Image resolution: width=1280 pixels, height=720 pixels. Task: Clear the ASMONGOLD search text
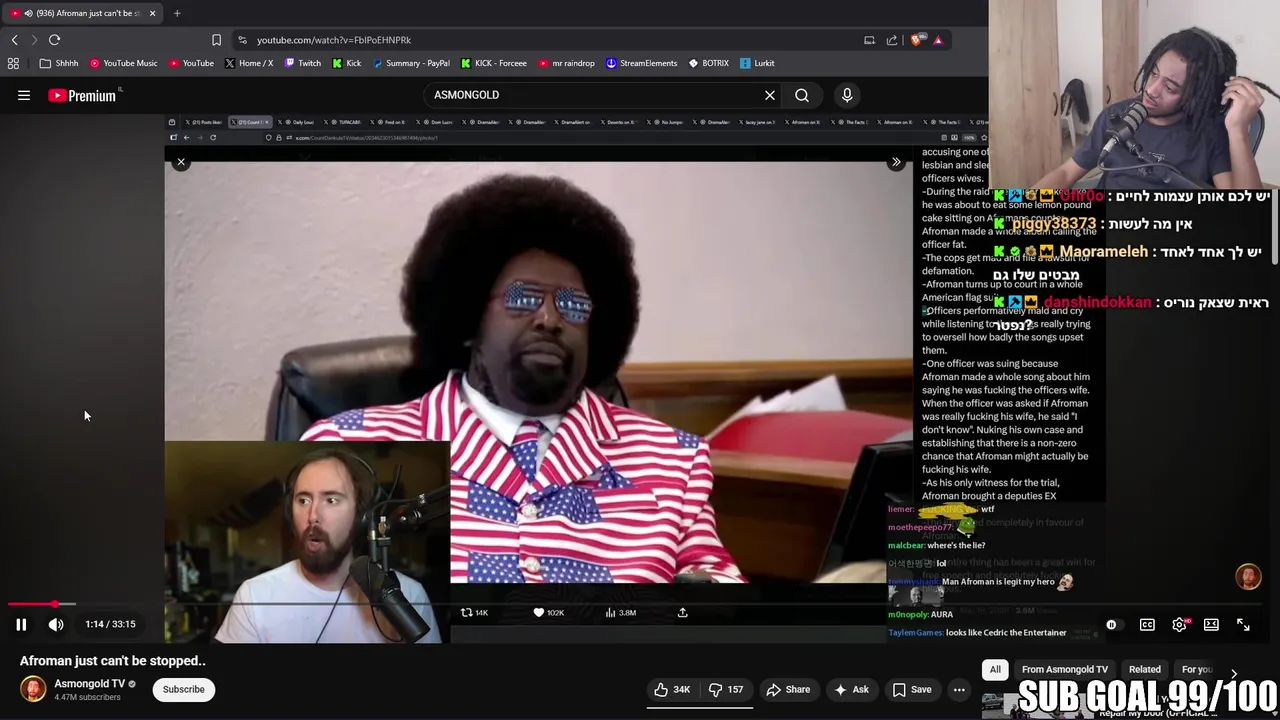tap(770, 95)
